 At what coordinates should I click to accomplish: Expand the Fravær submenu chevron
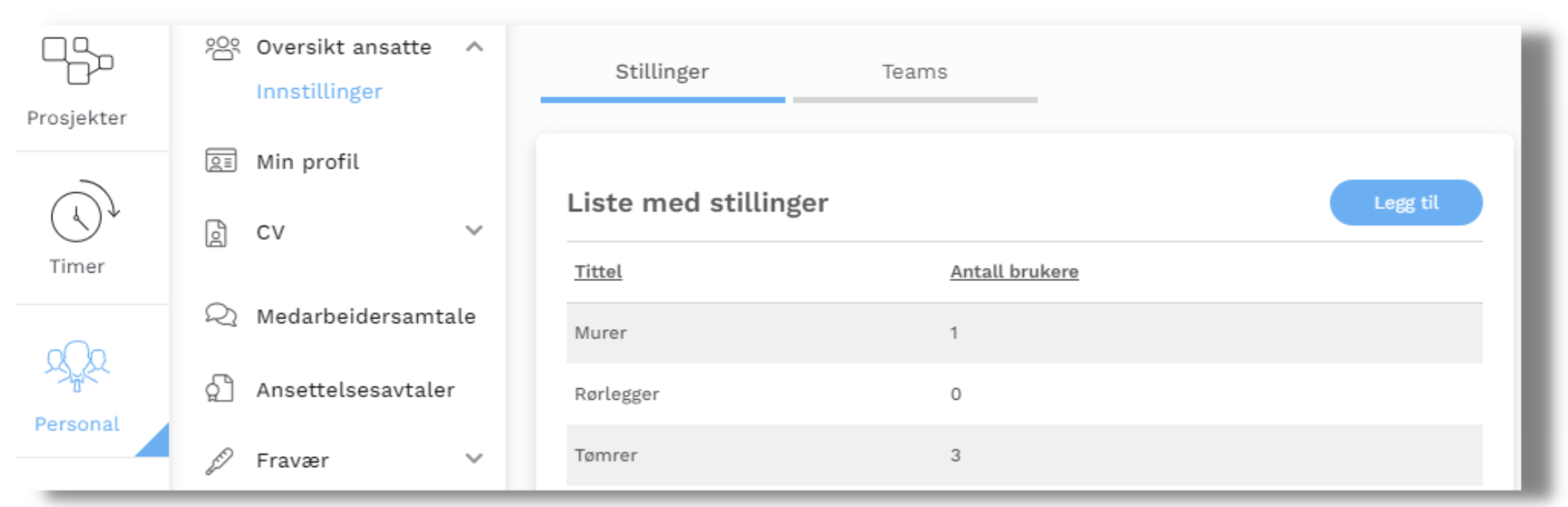[x=474, y=459]
